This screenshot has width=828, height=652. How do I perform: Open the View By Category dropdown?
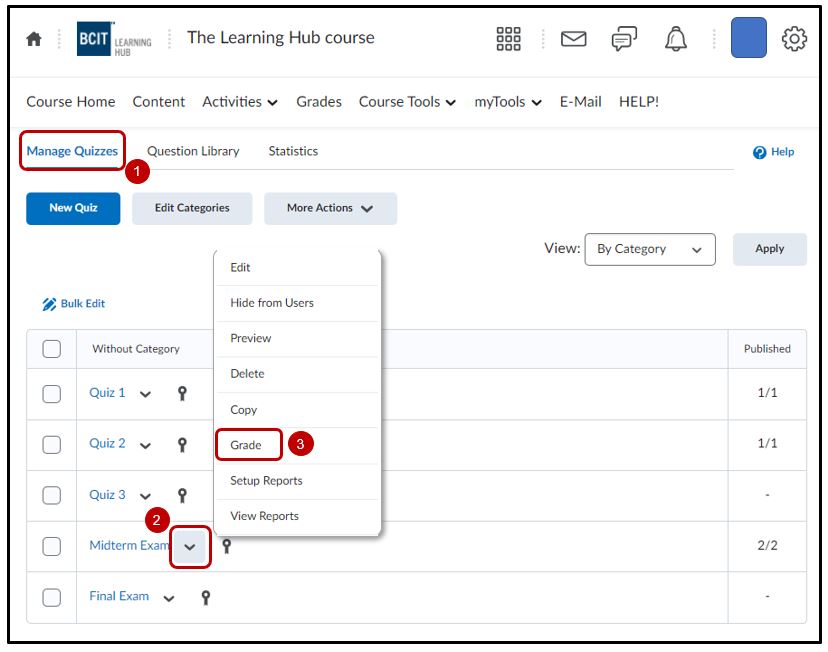[x=650, y=249]
